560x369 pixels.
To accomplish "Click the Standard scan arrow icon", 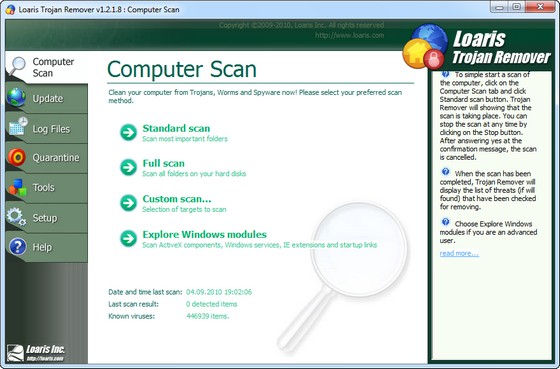I will coord(128,132).
